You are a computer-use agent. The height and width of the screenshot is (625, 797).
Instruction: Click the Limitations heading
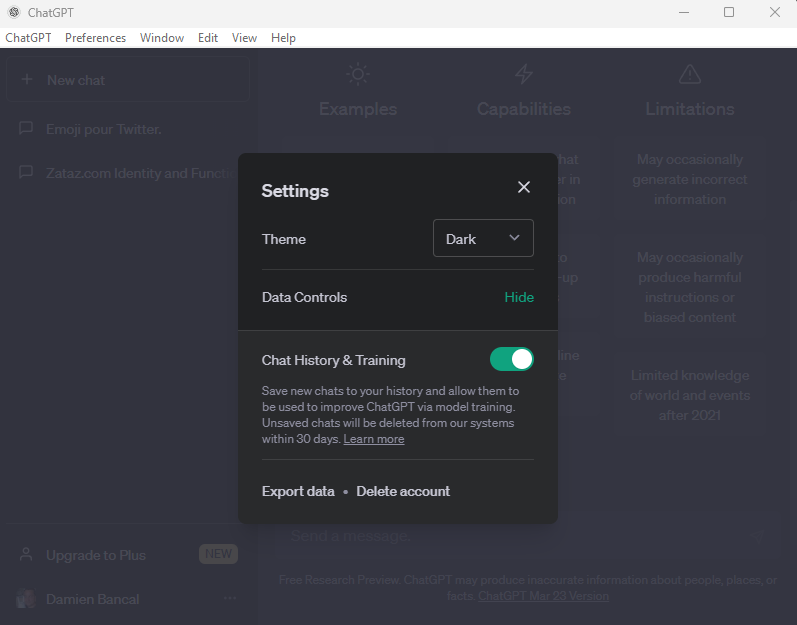point(690,109)
